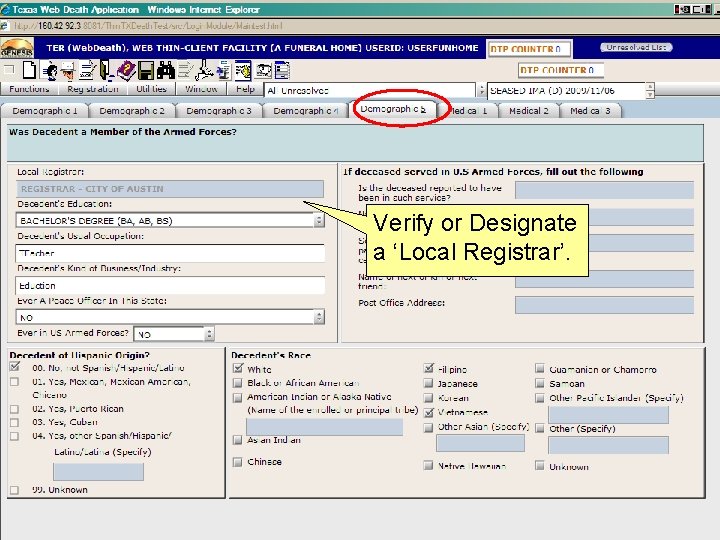Click the principal tribe name field
This screenshot has height=540, width=720.
[324, 427]
